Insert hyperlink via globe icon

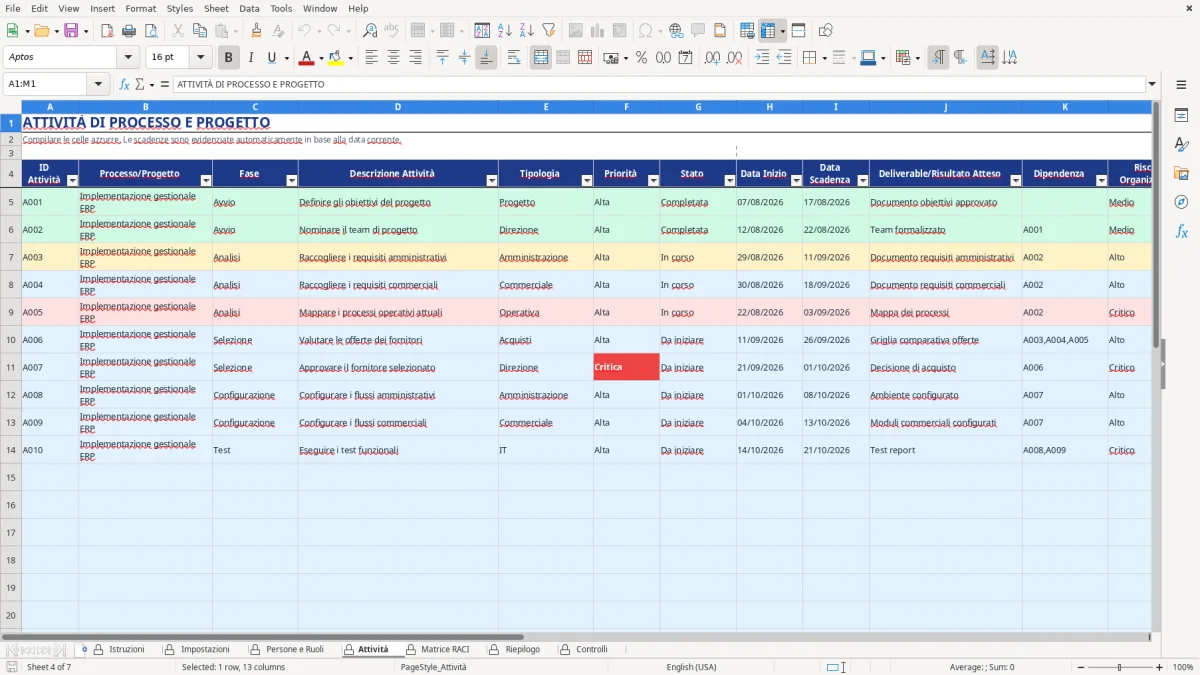676,31
